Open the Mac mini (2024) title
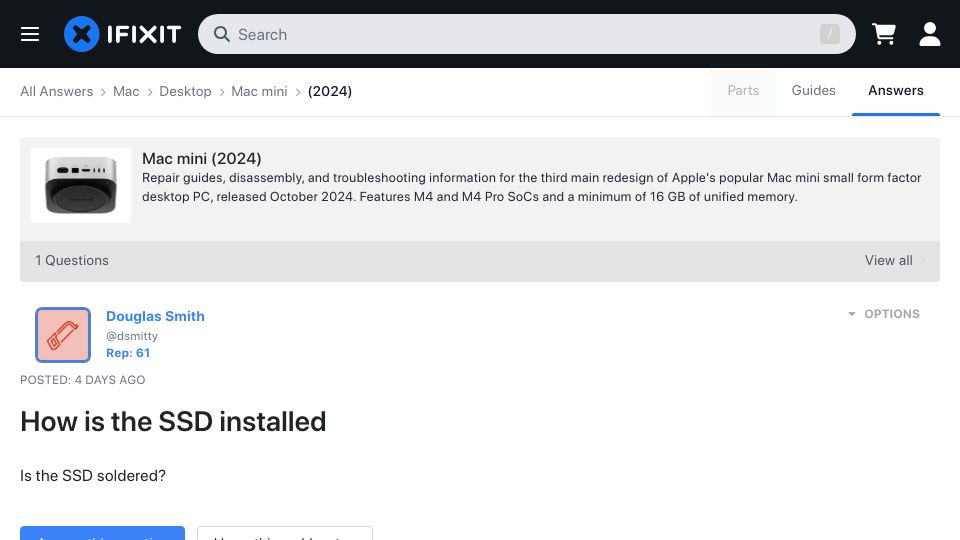 click(201, 159)
